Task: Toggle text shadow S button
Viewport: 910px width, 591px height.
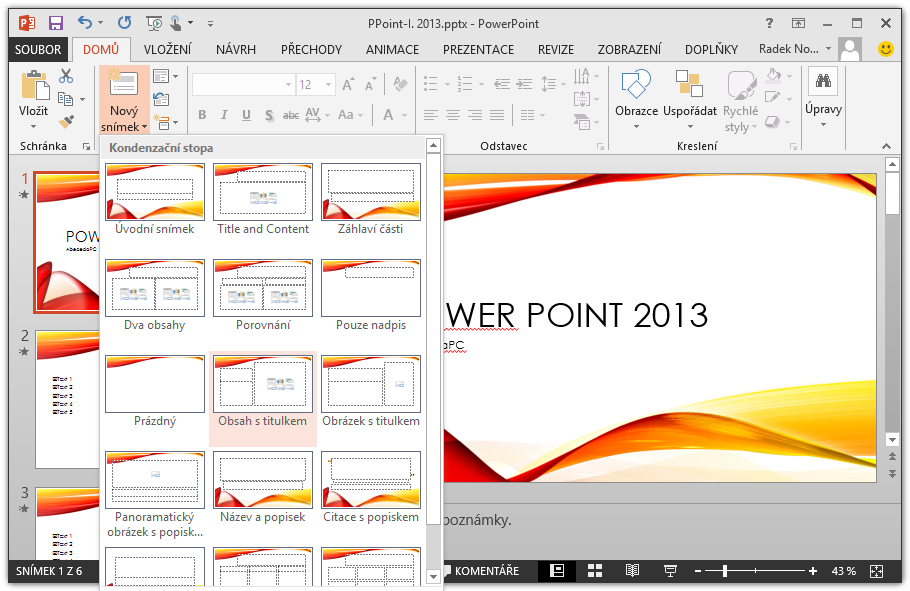Action: pos(269,115)
